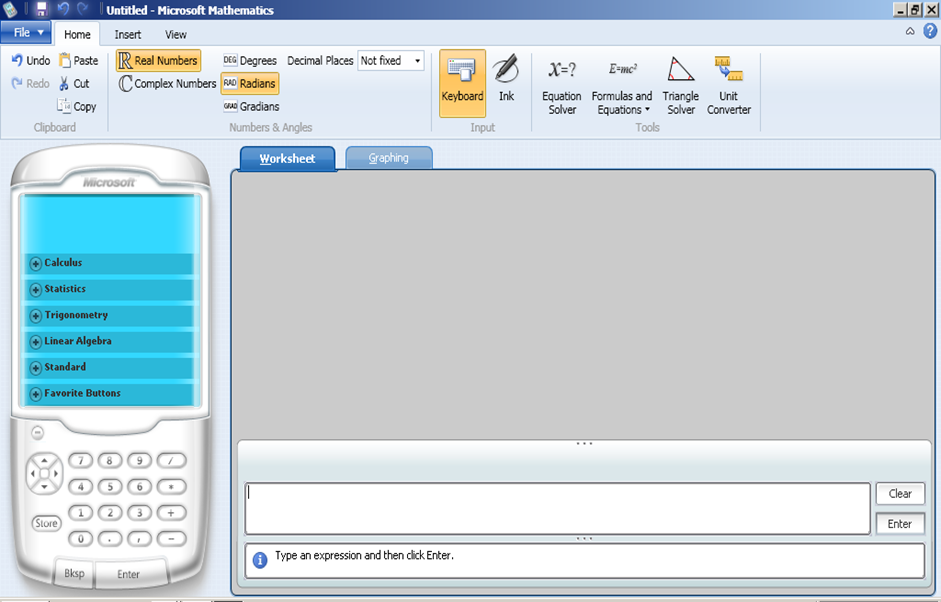Click calculator key 9
This screenshot has height=602, width=941.
(x=139, y=460)
